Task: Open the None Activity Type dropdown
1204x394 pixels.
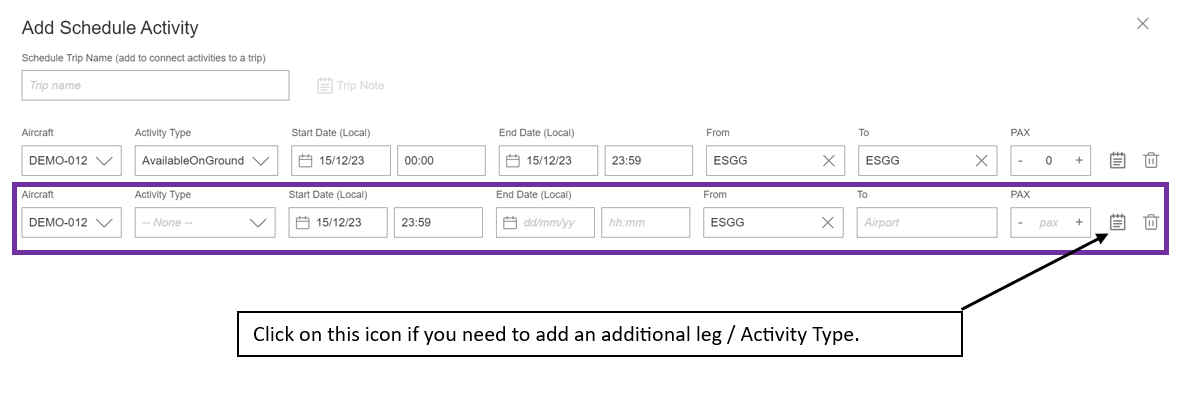Action: (x=205, y=222)
